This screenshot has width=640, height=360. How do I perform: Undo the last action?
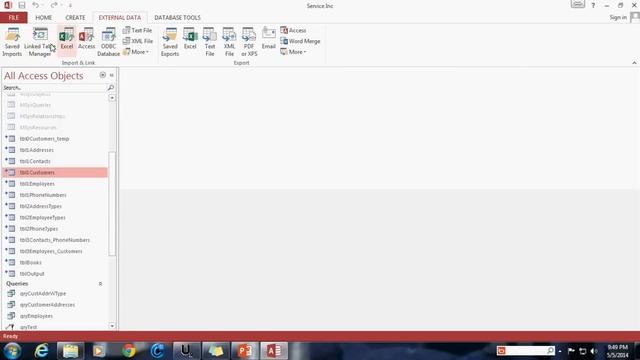[36, 5]
